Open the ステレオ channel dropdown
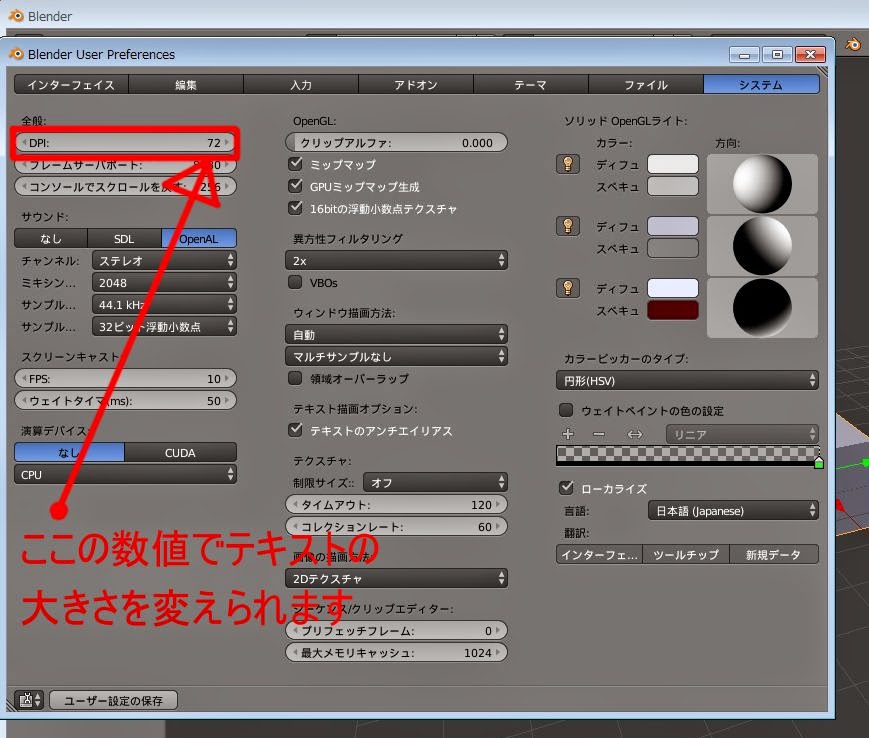The width and height of the screenshot is (869, 738). tap(165, 260)
